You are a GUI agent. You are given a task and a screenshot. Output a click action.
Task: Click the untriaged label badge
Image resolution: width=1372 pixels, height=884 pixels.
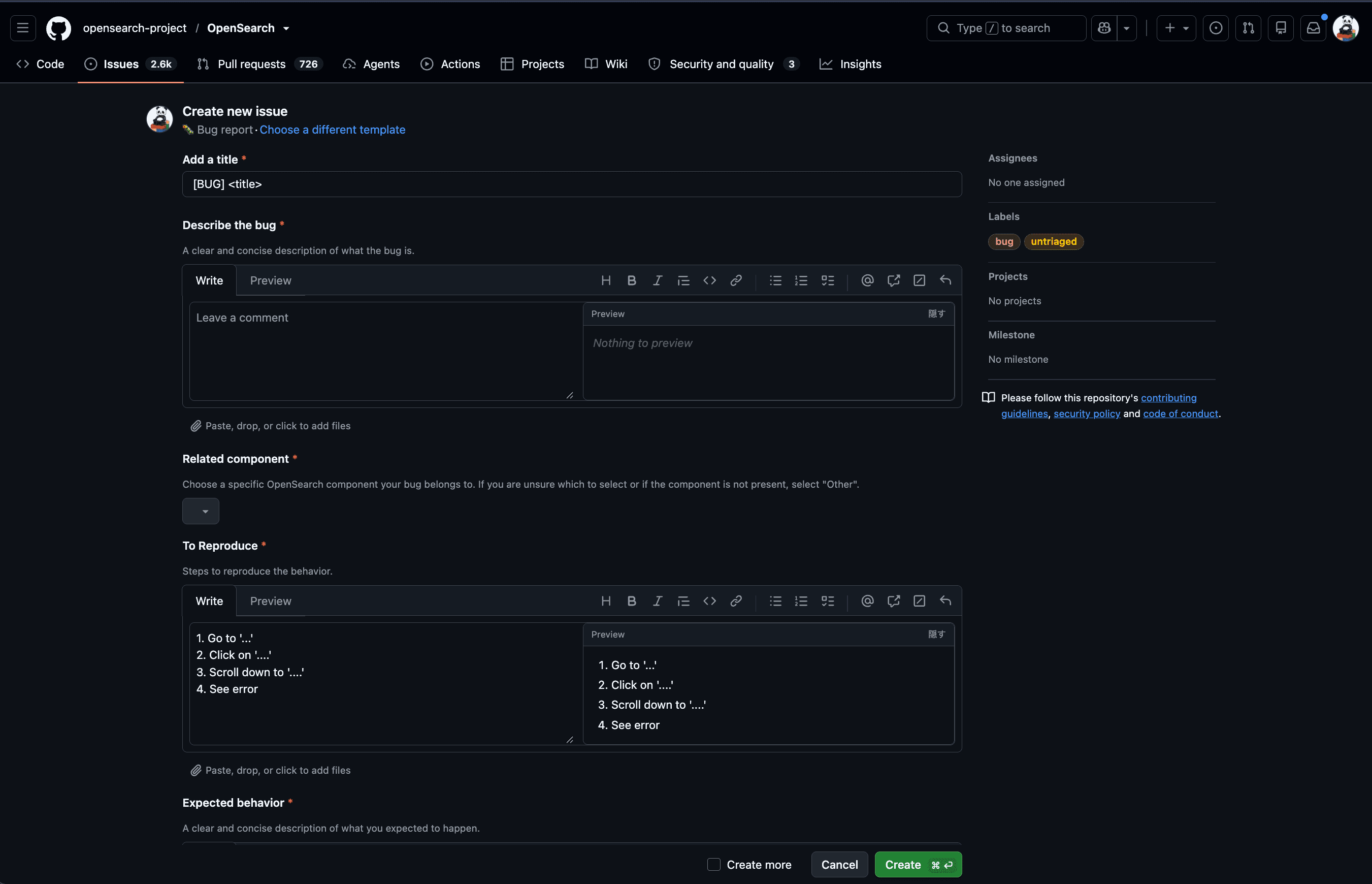coord(1054,242)
